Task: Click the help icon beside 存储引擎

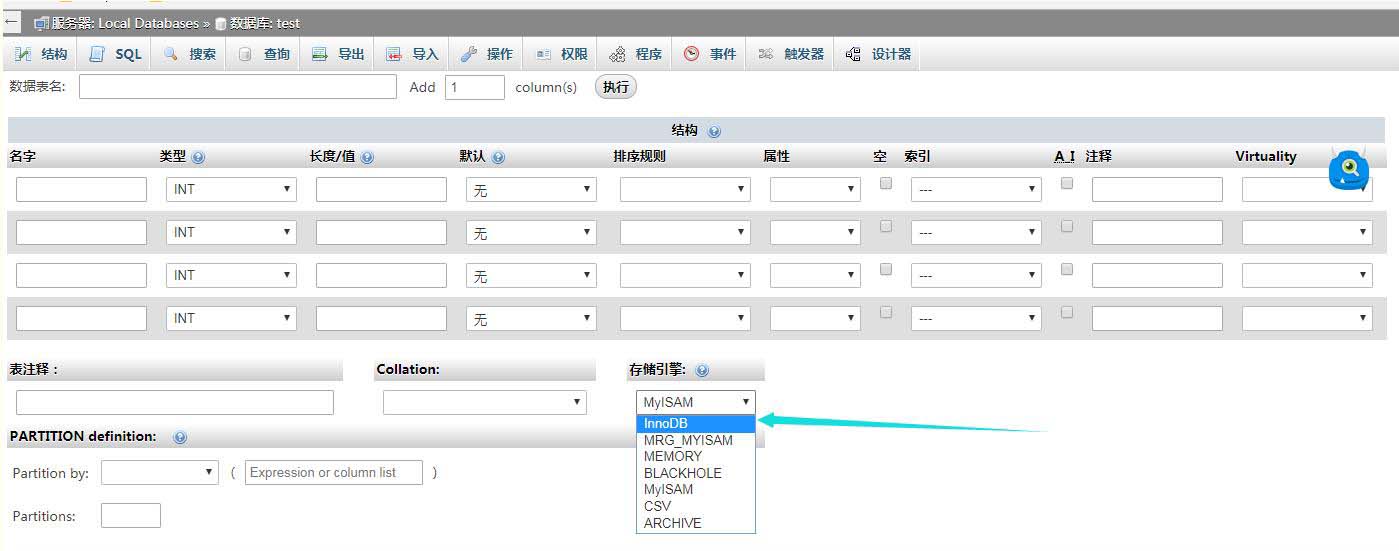Action: tap(702, 371)
